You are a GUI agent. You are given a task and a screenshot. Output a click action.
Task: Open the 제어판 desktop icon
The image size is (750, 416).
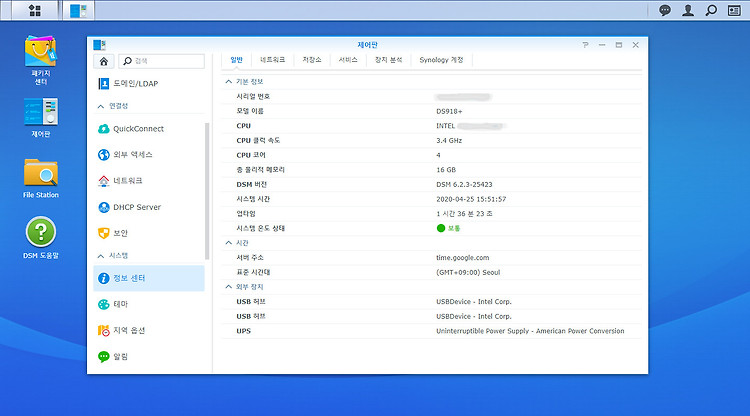click(41, 118)
